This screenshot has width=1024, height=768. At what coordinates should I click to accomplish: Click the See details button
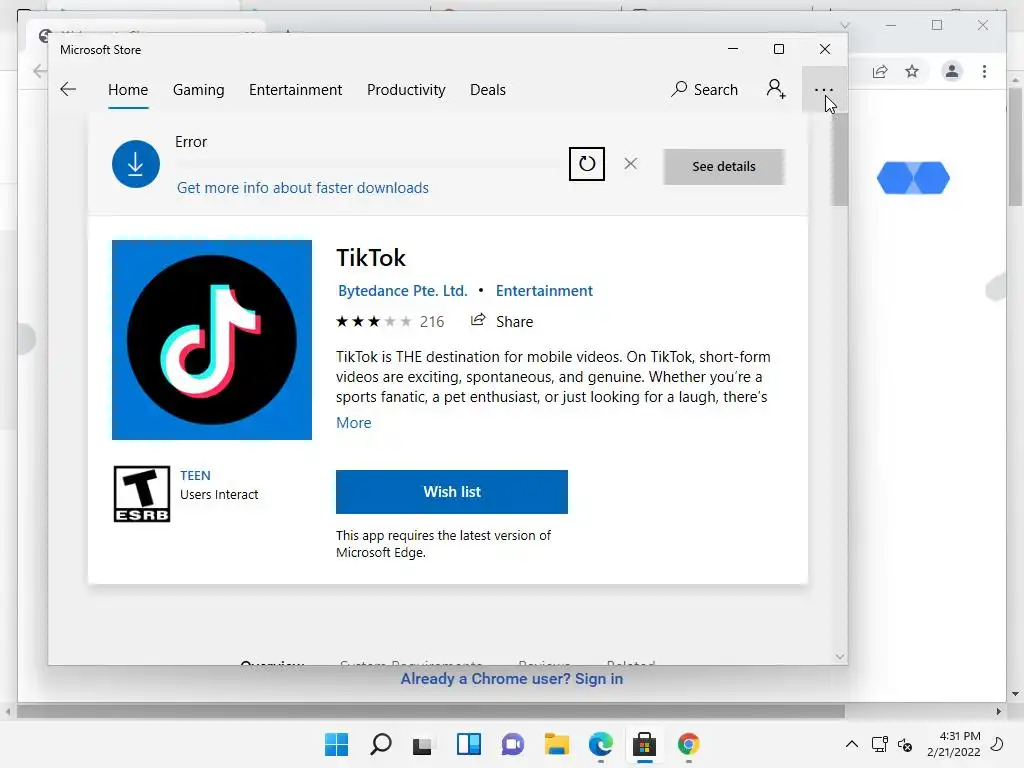(x=724, y=167)
